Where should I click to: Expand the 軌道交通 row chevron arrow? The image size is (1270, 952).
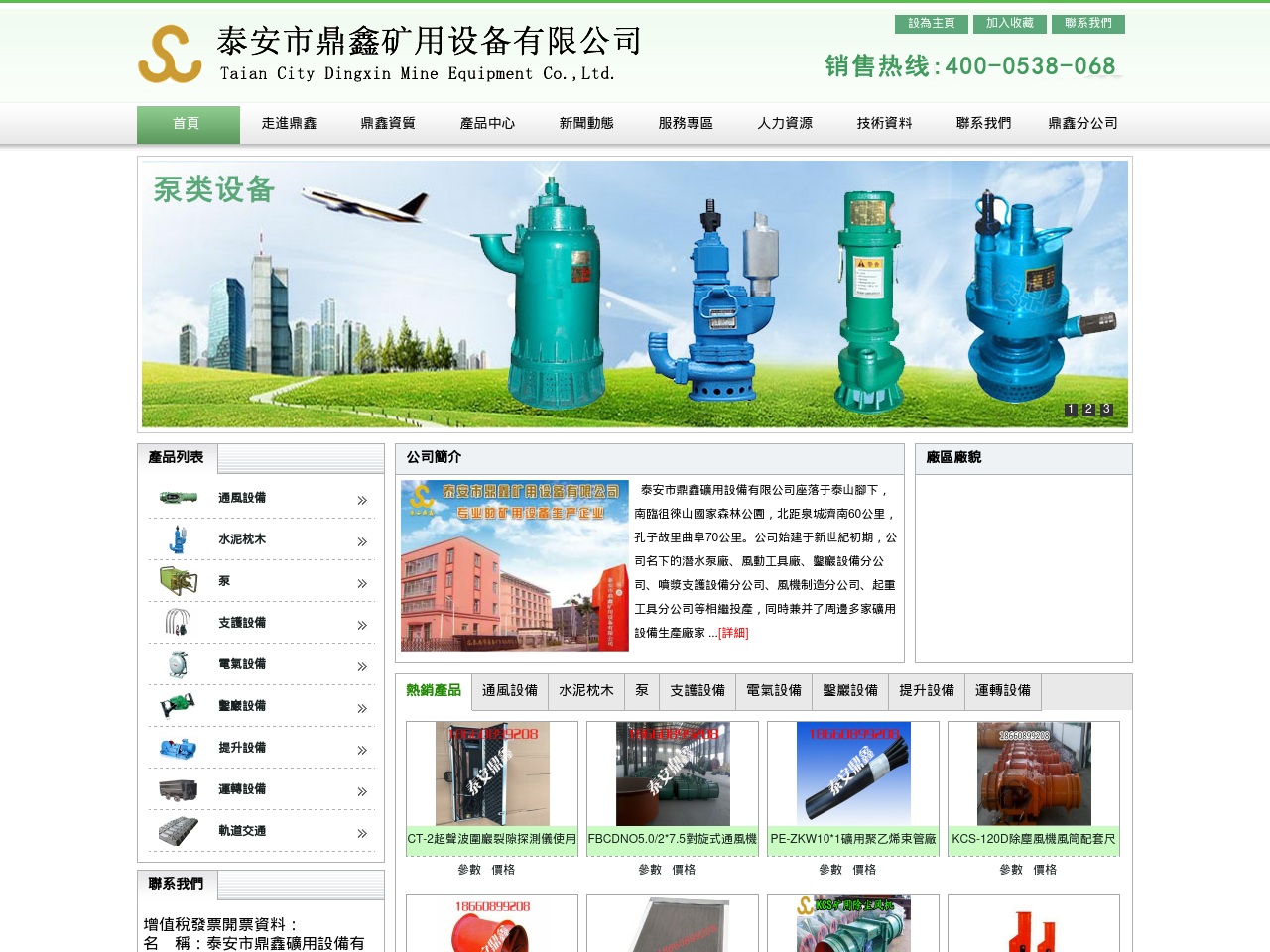pos(362,833)
